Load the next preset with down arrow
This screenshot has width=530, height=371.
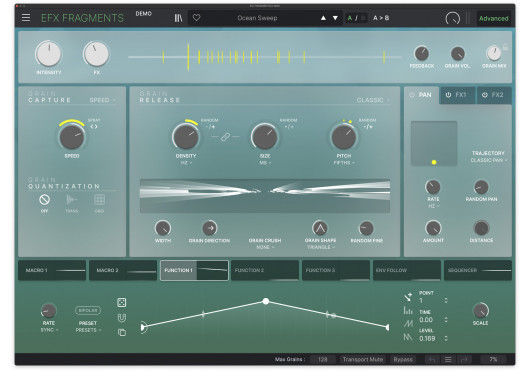click(335, 18)
